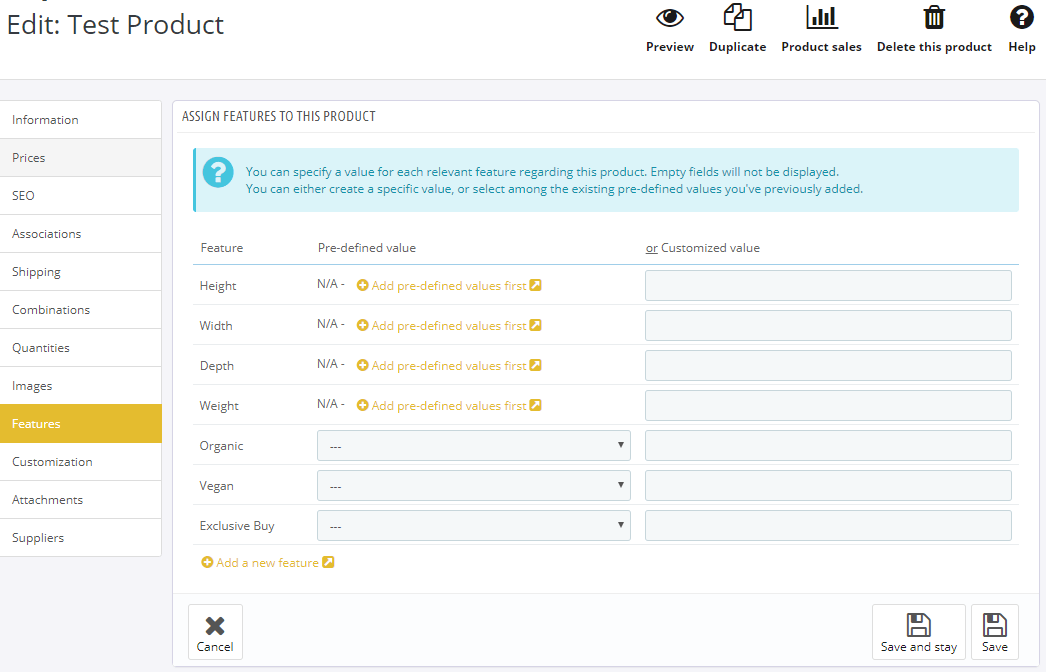The width and height of the screenshot is (1046, 672).
Task: Click the plus icon in the Width row
Action: point(362,326)
